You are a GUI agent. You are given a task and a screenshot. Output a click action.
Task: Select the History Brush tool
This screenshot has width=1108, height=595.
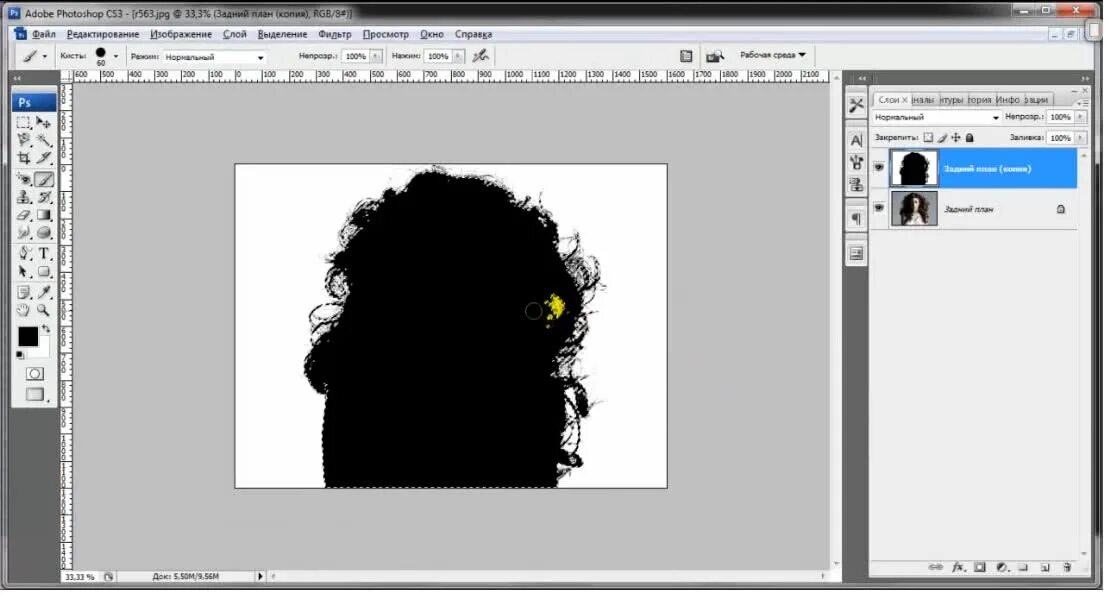(44, 197)
